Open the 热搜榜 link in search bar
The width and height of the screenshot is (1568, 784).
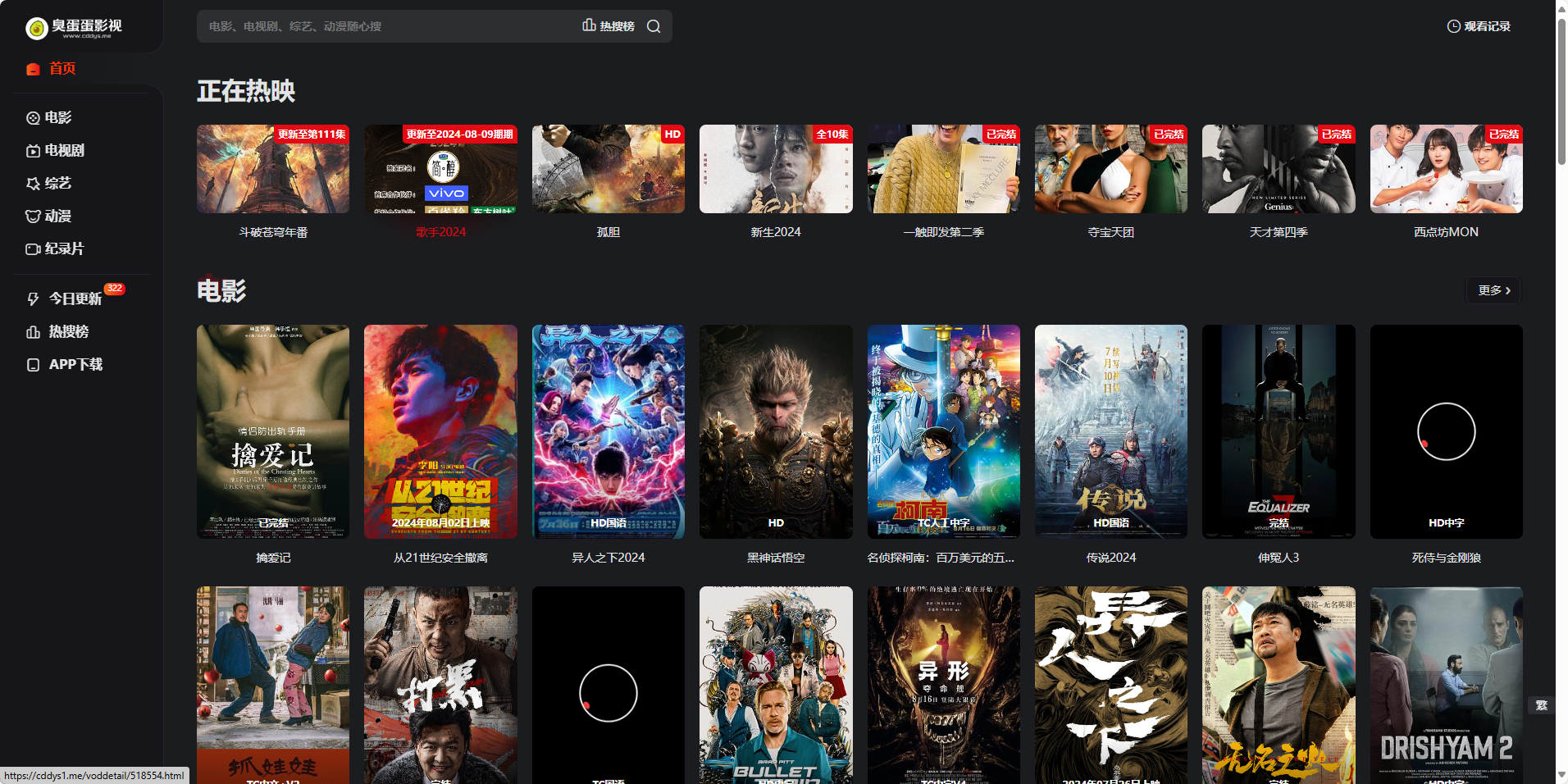pos(609,26)
